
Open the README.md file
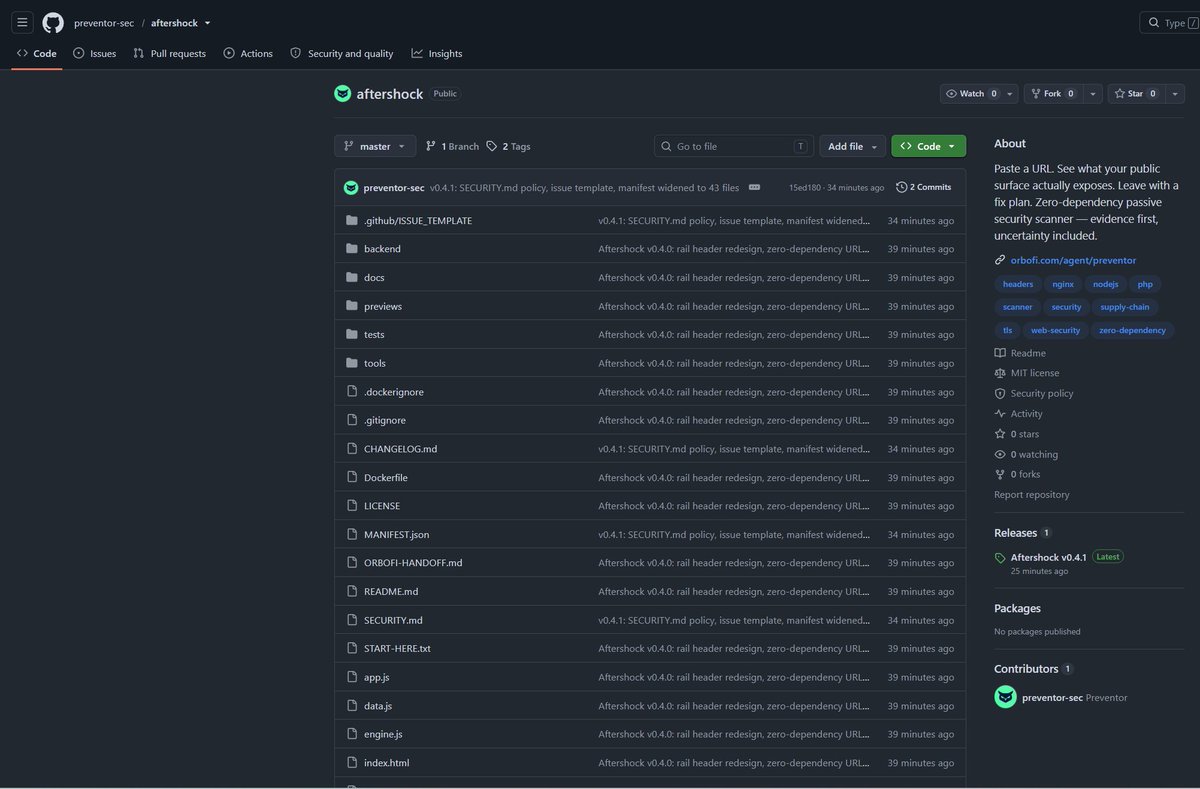point(391,592)
